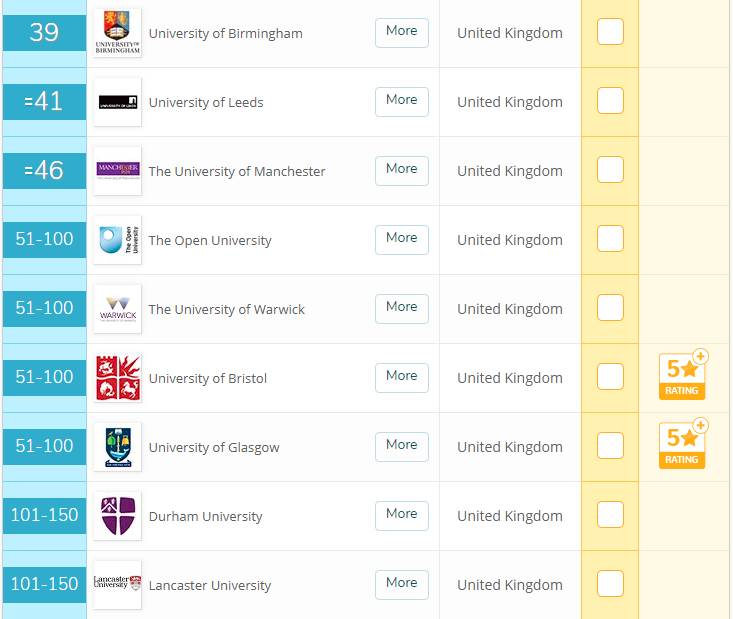Click the Lancaster University name link

pyautogui.click(x=210, y=586)
